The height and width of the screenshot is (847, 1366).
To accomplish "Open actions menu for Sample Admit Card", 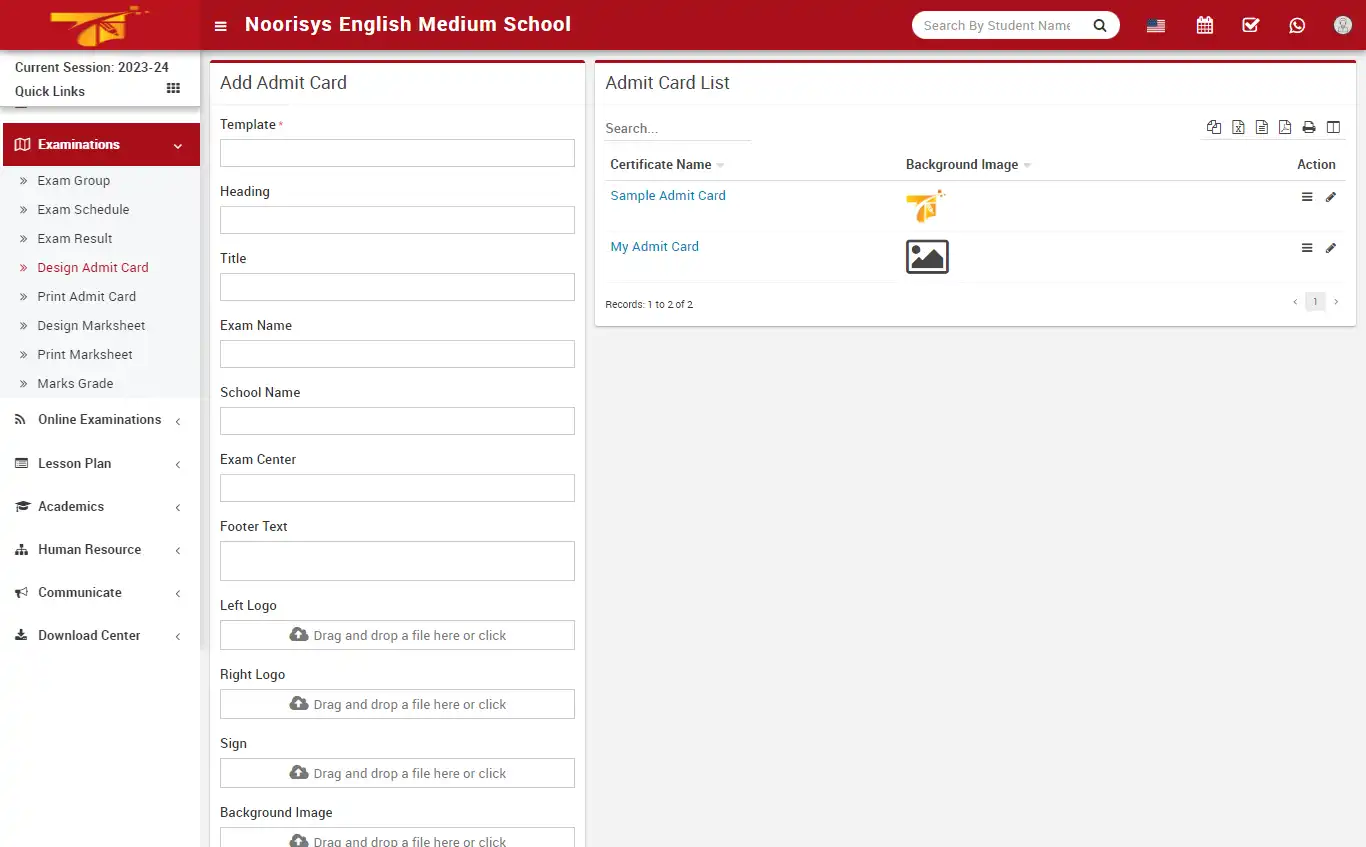I will click(x=1307, y=196).
